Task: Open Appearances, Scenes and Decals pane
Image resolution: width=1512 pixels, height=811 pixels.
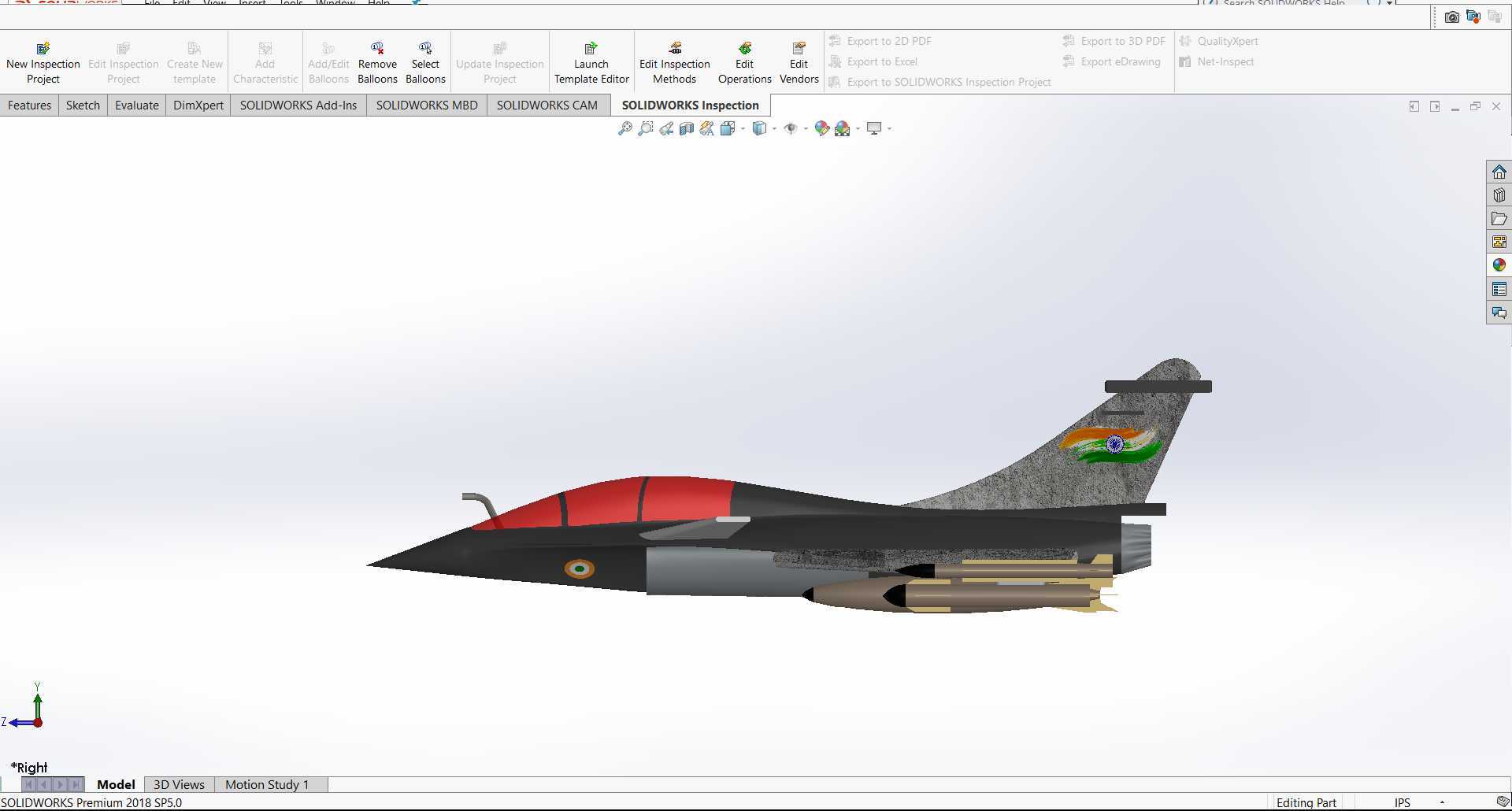Action: pyautogui.click(x=1499, y=265)
